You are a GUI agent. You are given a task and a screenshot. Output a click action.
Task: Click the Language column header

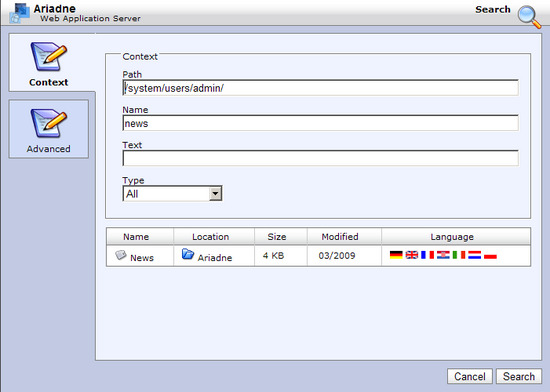pyautogui.click(x=456, y=237)
